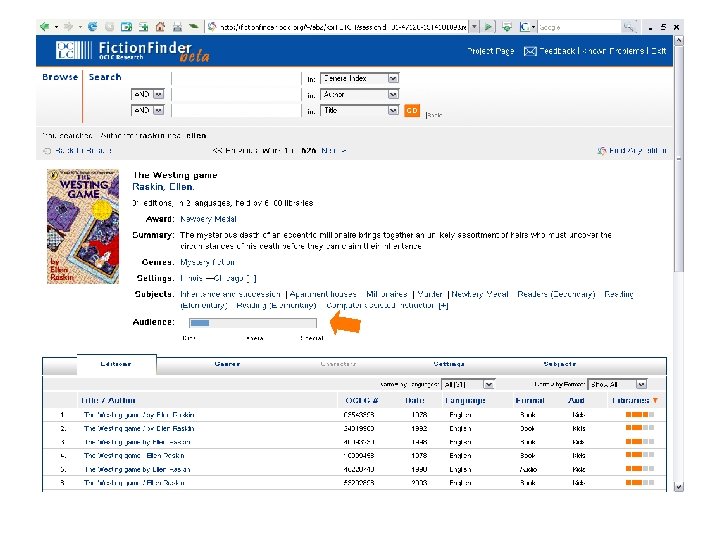Click Libraries sort arrow in table header
Screen dimensions: 720x540
(655, 400)
